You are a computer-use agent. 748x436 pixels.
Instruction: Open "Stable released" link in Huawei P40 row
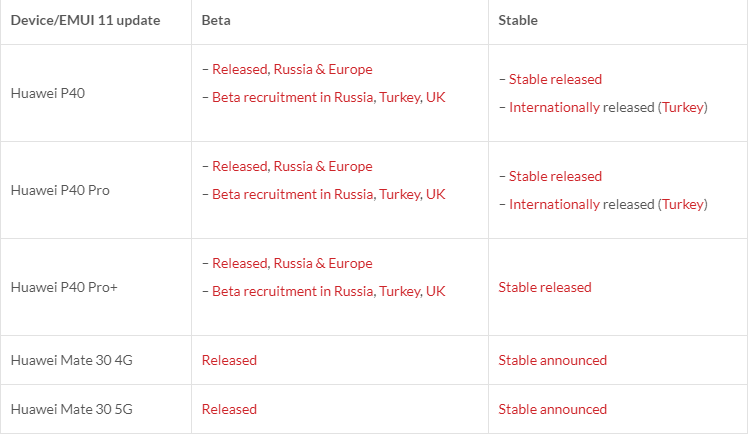pyautogui.click(x=556, y=79)
